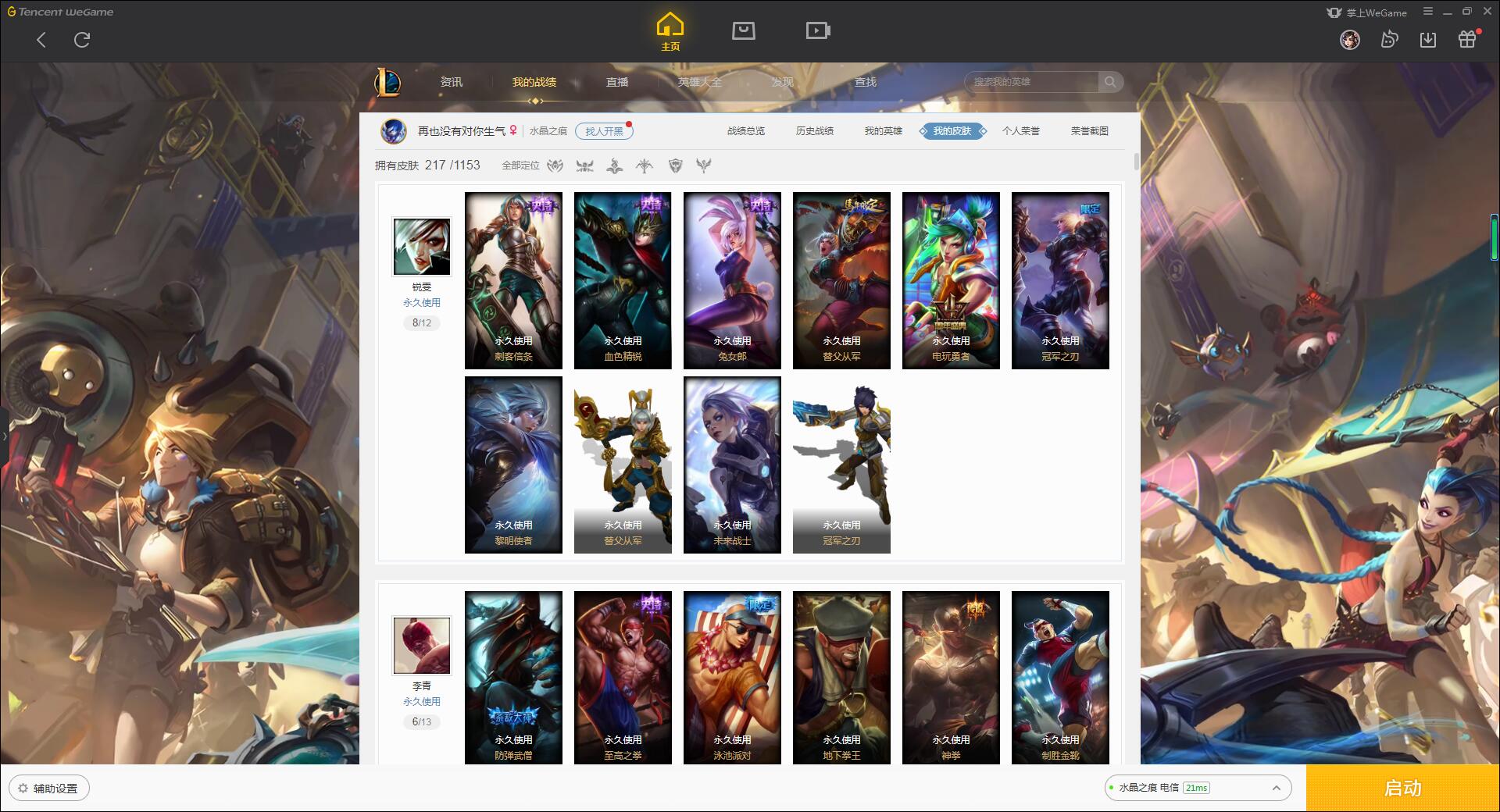Switch to 战绩总览 tab
1500x812 pixels.
pos(746,131)
